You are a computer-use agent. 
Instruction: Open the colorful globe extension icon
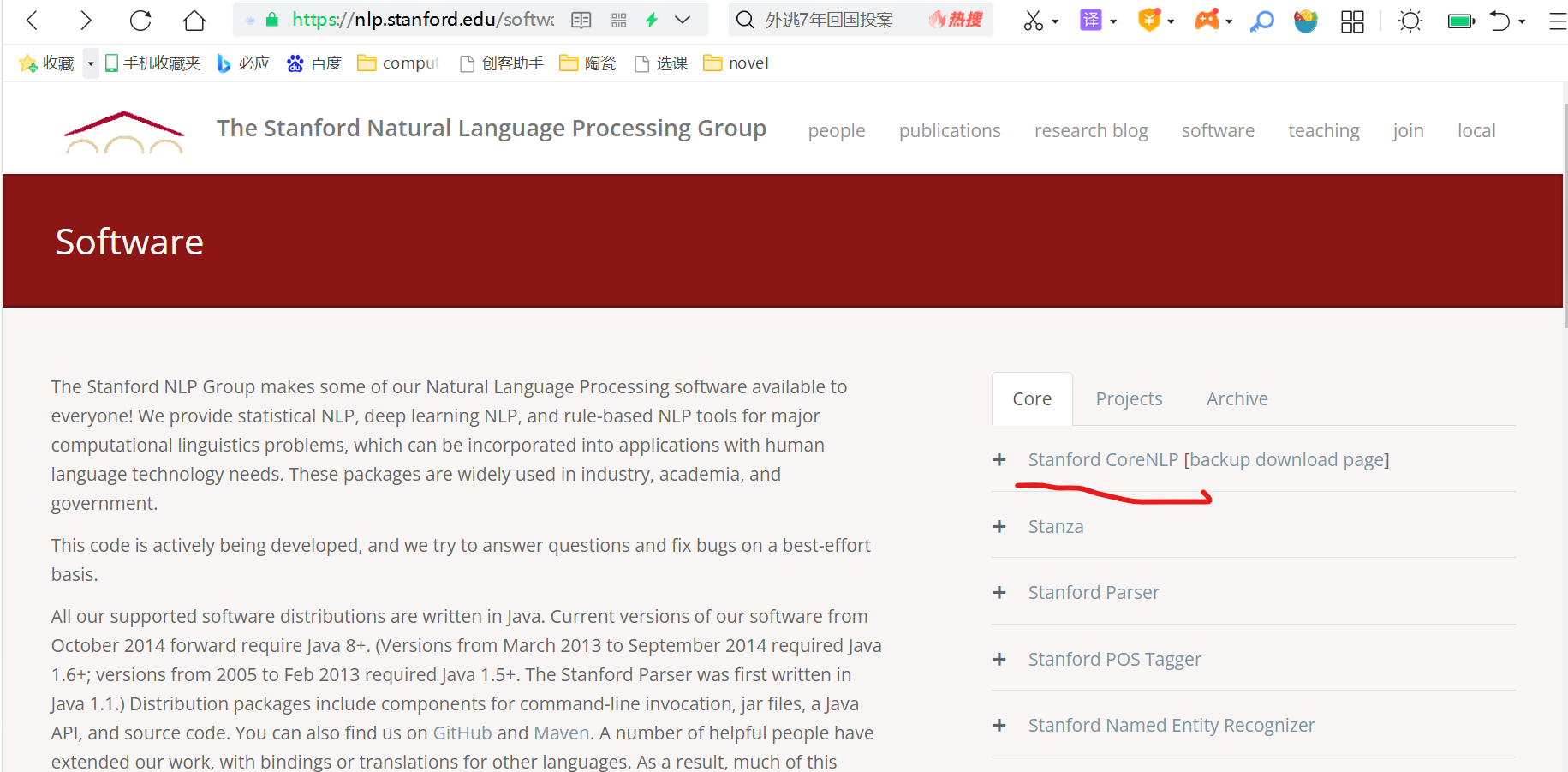(1306, 21)
